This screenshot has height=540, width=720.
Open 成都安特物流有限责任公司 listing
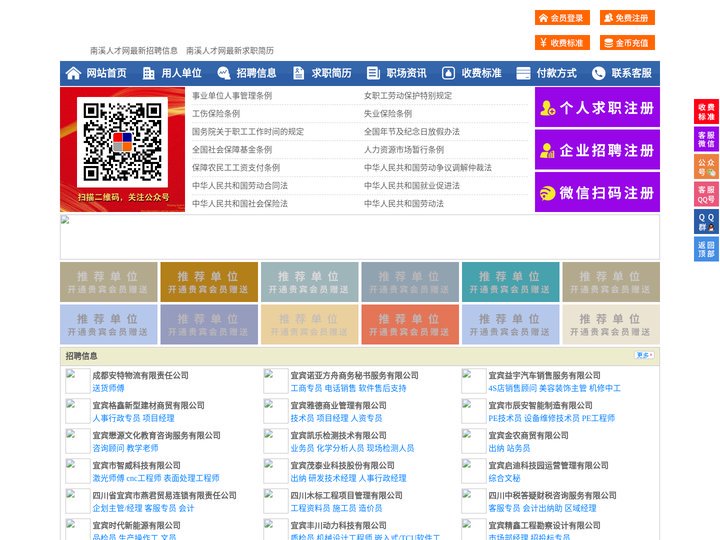pos(141,375)
